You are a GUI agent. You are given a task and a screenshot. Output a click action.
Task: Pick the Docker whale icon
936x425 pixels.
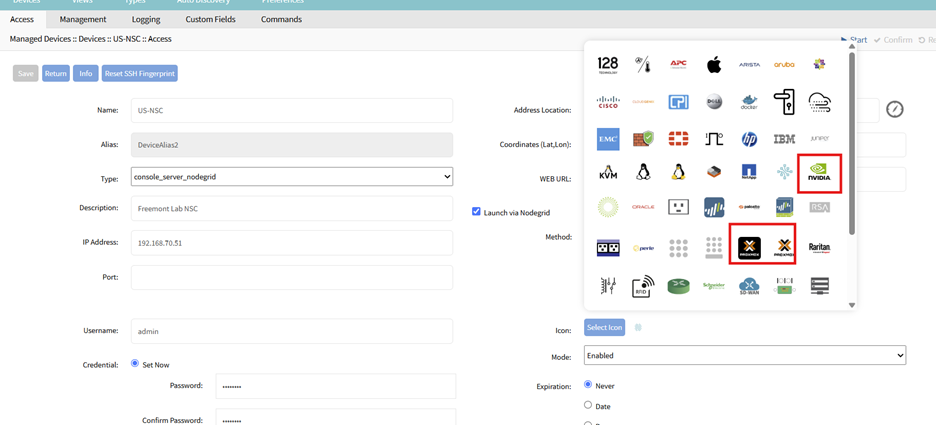749,102
